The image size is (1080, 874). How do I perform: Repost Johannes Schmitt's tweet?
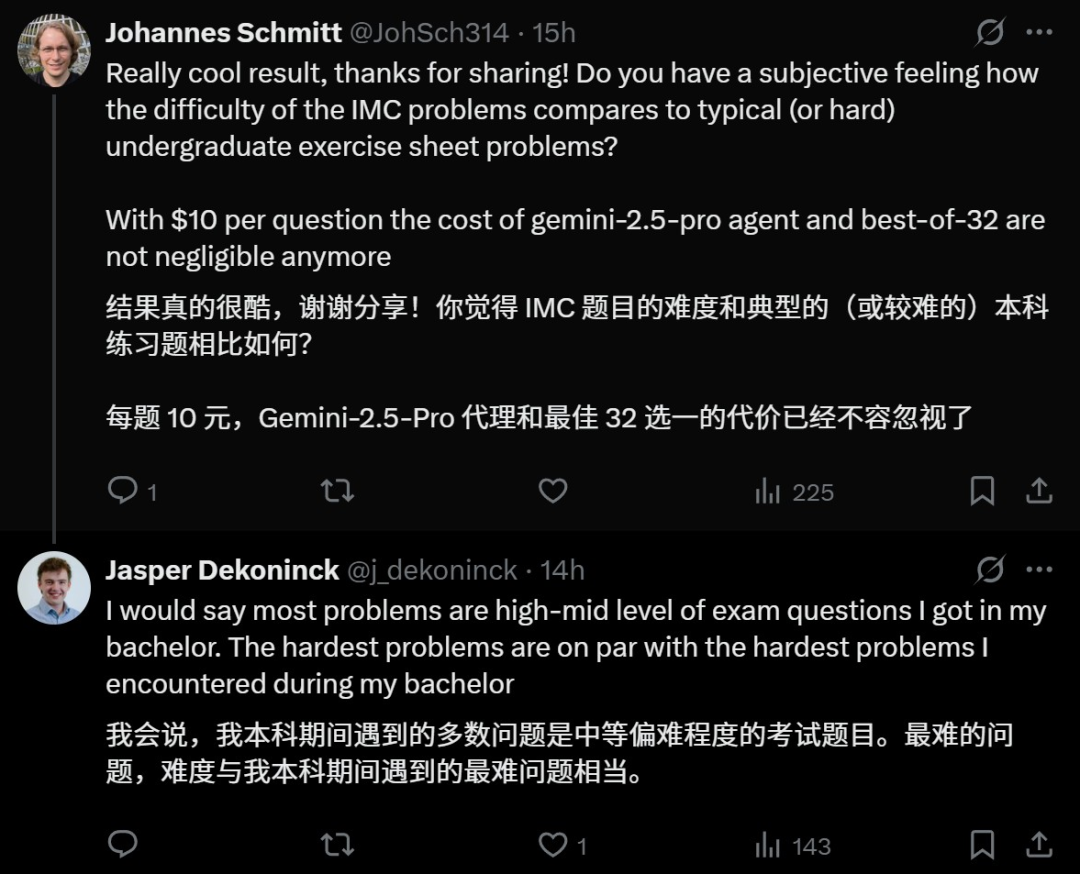pyautogui.click(x=337, y=491)
